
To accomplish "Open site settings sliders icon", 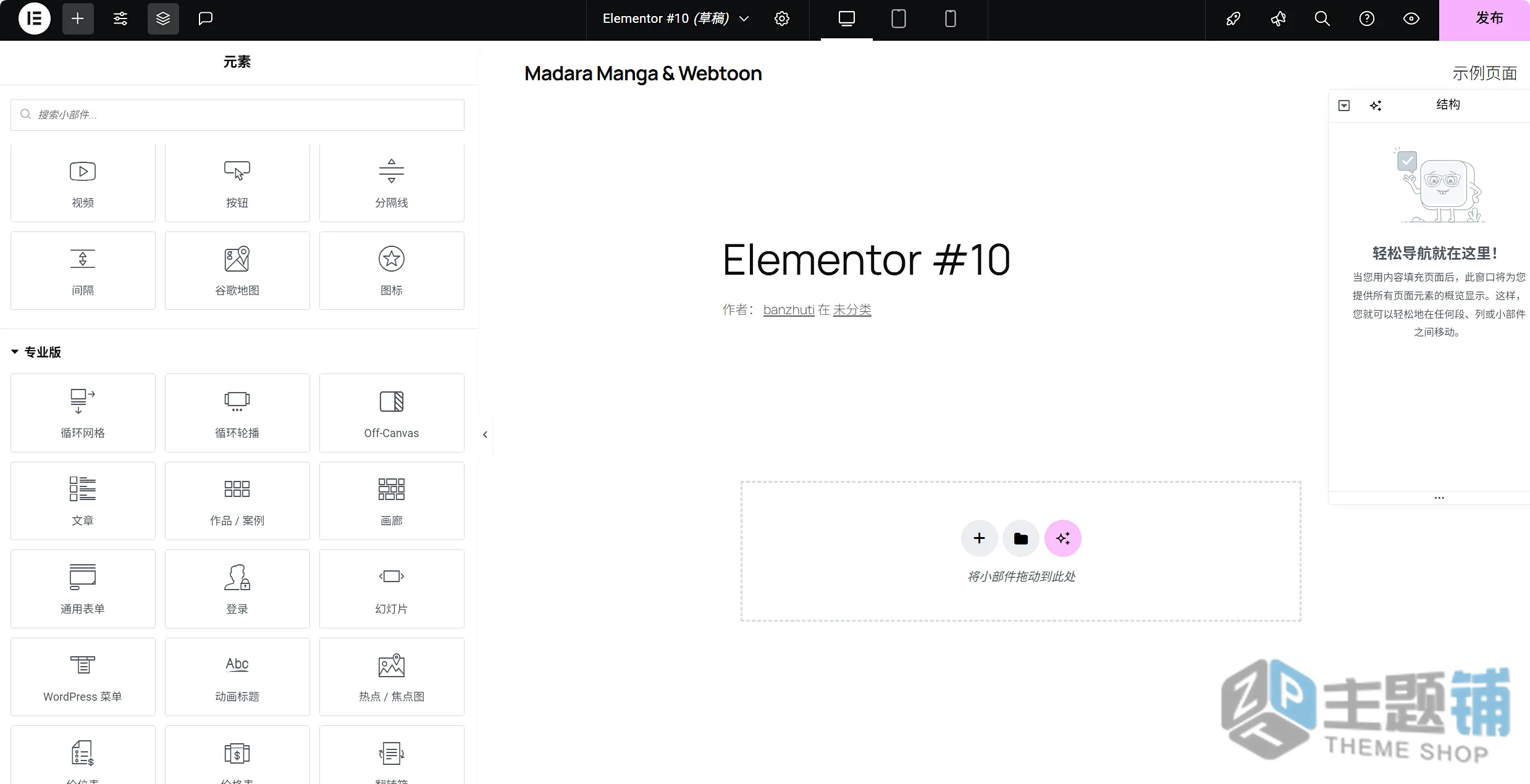I will click(120, 19).
